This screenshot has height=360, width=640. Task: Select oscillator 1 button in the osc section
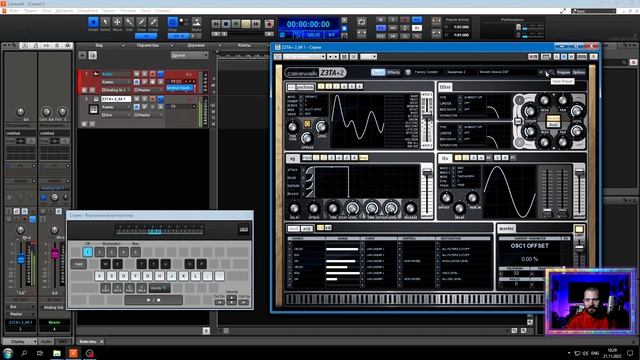coord(321,87)
